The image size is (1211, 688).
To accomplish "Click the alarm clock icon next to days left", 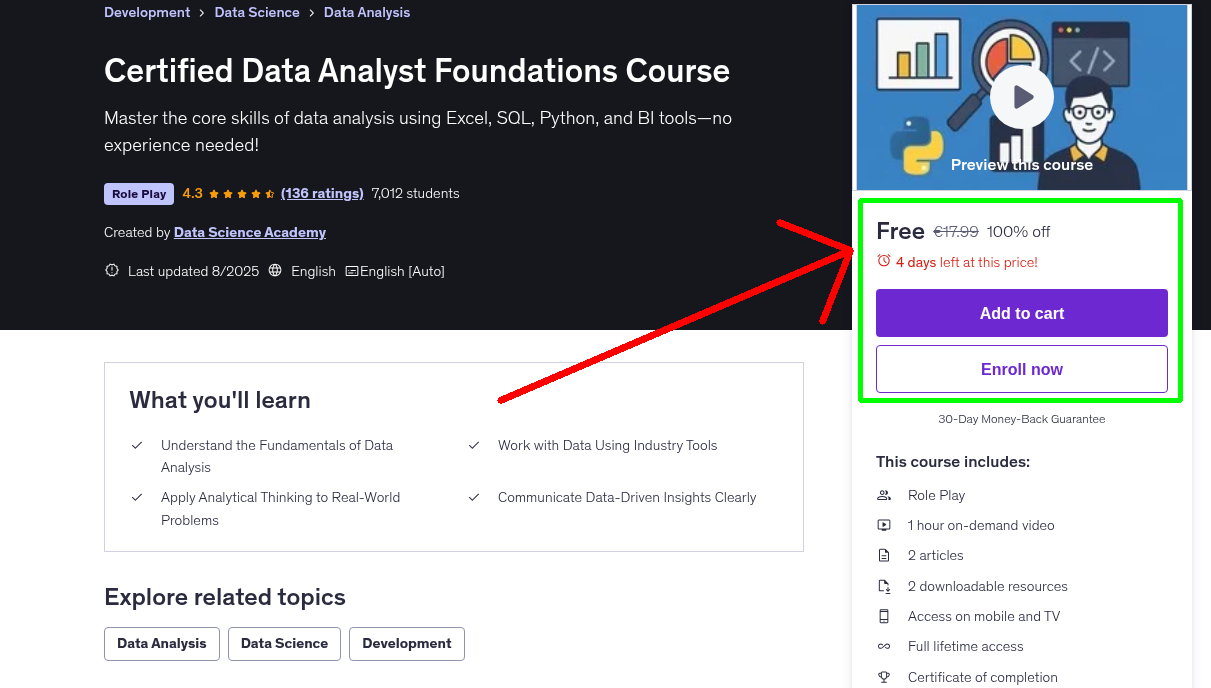I will click(x=883, y=260).
